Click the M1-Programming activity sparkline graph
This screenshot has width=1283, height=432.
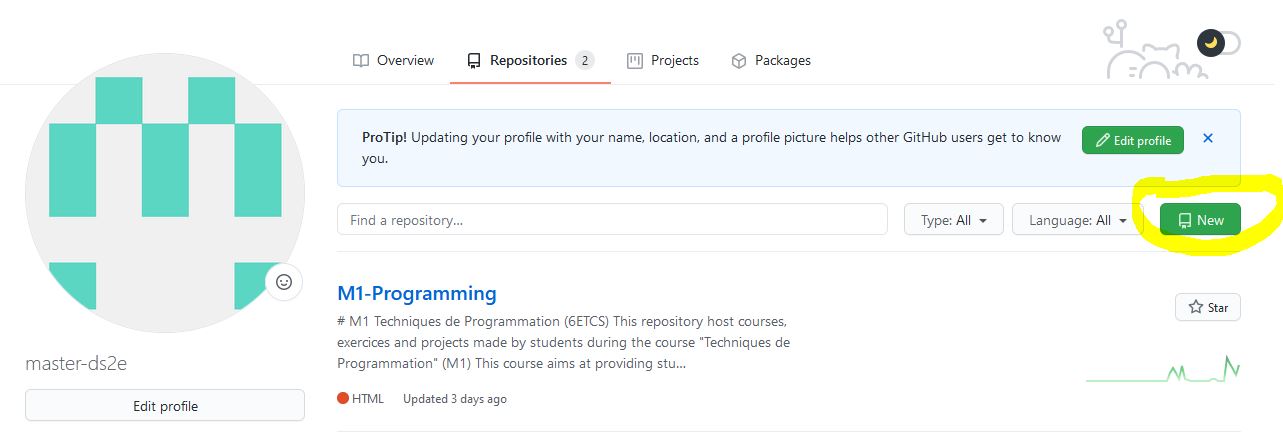point(1163,371)
